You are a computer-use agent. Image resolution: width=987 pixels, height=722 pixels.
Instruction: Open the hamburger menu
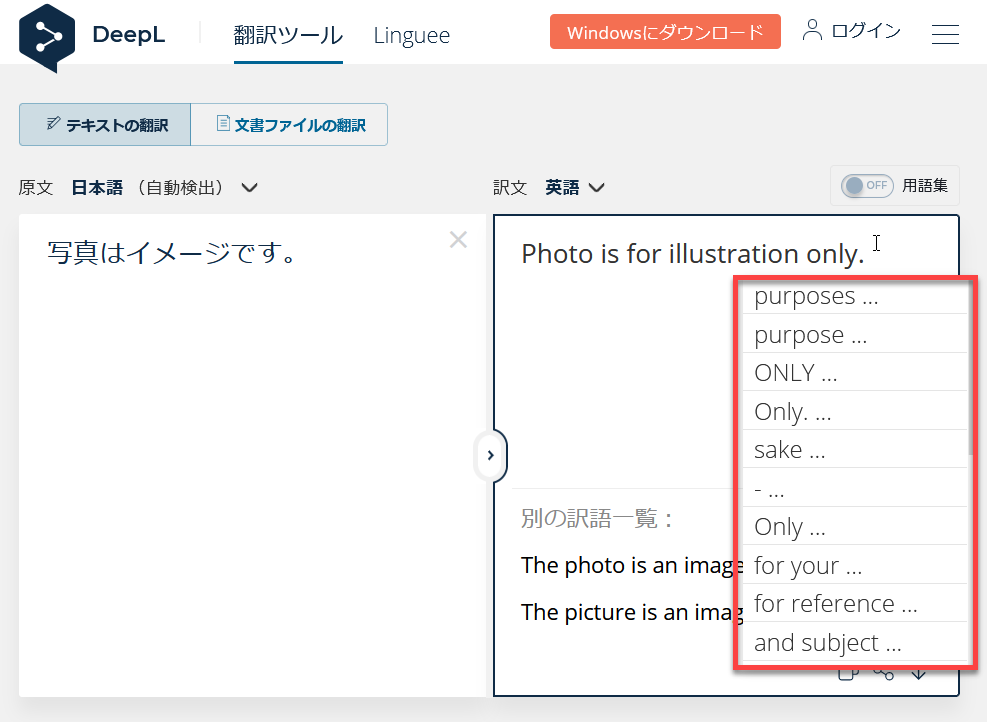945,34
